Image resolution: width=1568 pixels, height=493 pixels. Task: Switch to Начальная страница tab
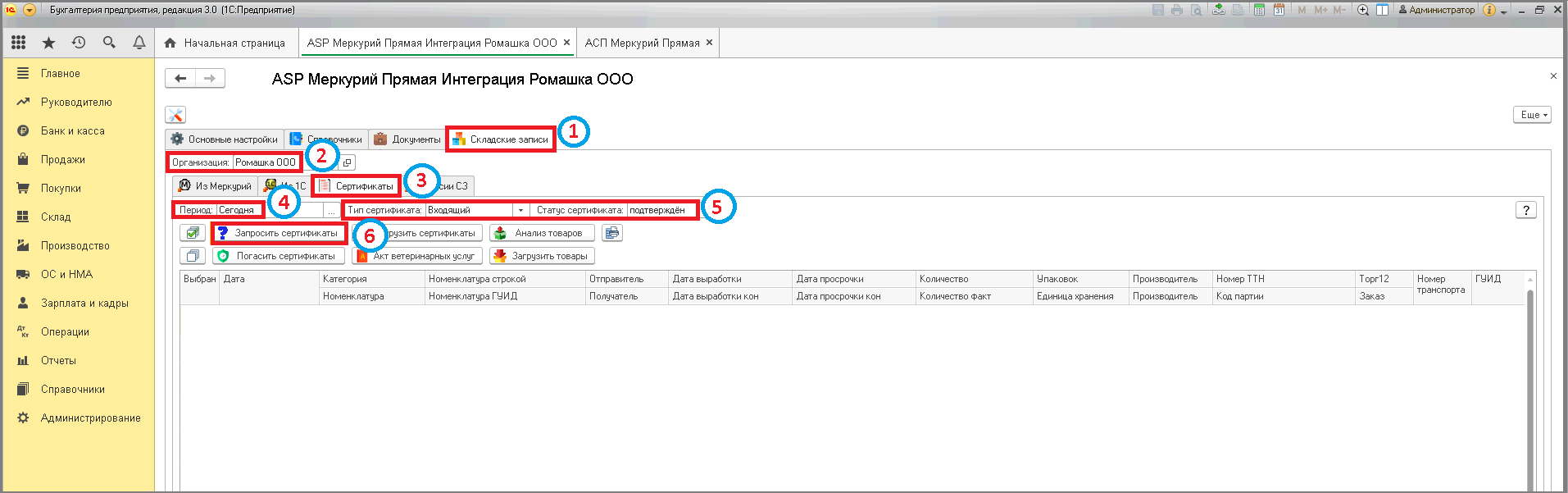pyautogui.click(x=225, y=43)
